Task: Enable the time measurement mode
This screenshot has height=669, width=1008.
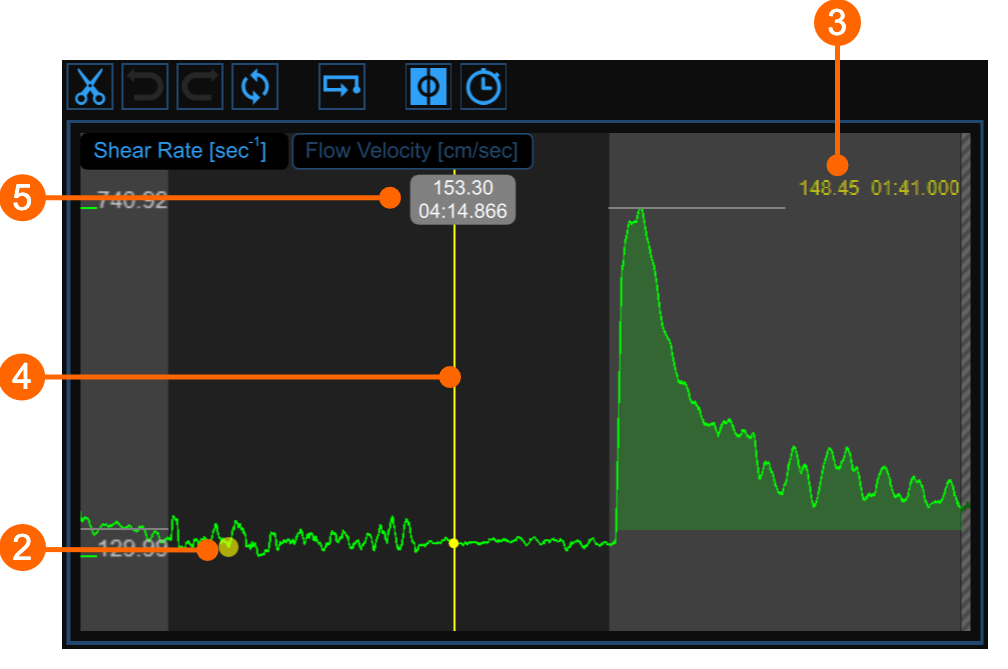Action: [482, 86]
